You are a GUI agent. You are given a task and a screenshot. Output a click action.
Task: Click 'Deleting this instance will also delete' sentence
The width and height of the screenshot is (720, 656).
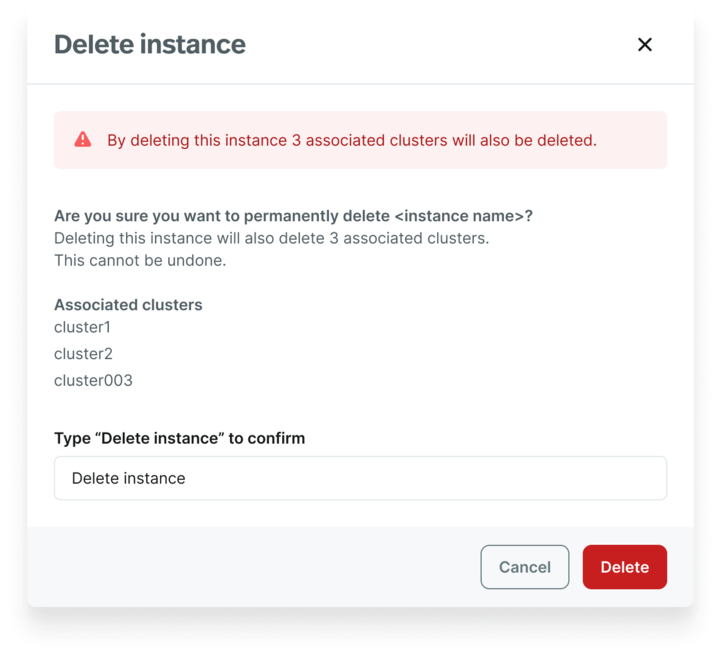click(271, 238)
